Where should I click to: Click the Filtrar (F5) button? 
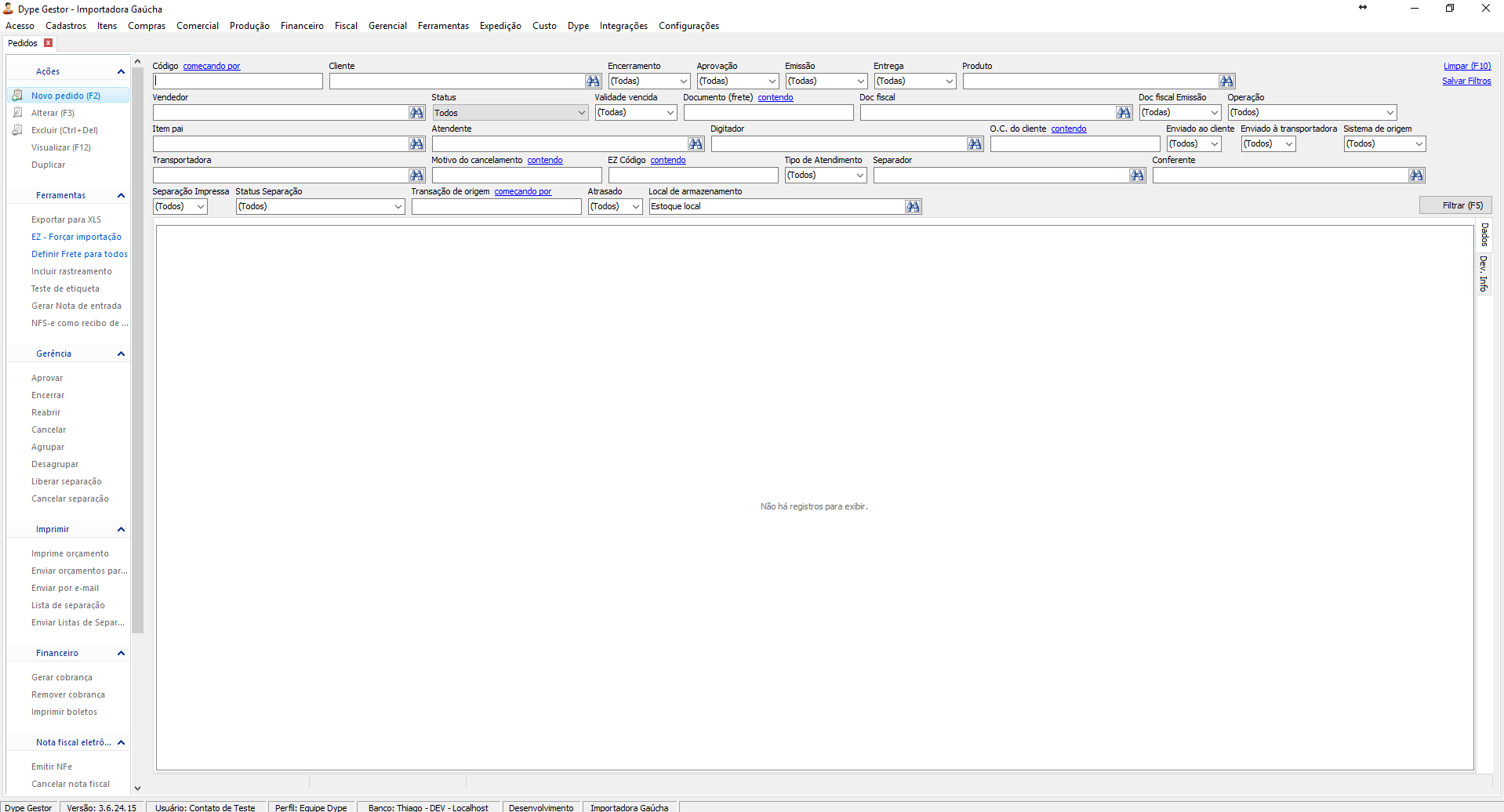1455,205
